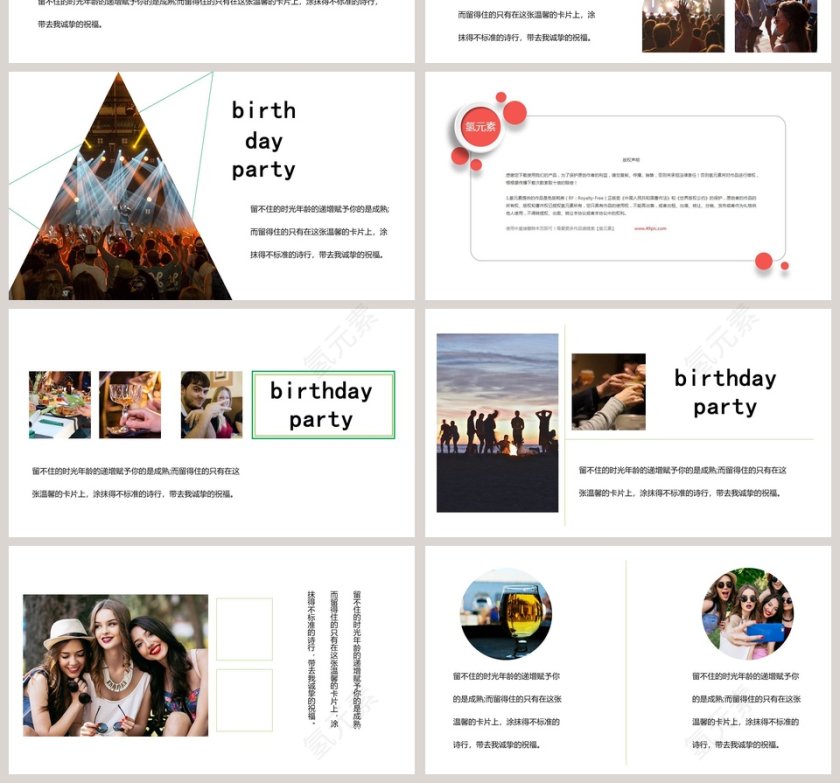Click the red circle right of 氢元素 badge

pos(515,113)
